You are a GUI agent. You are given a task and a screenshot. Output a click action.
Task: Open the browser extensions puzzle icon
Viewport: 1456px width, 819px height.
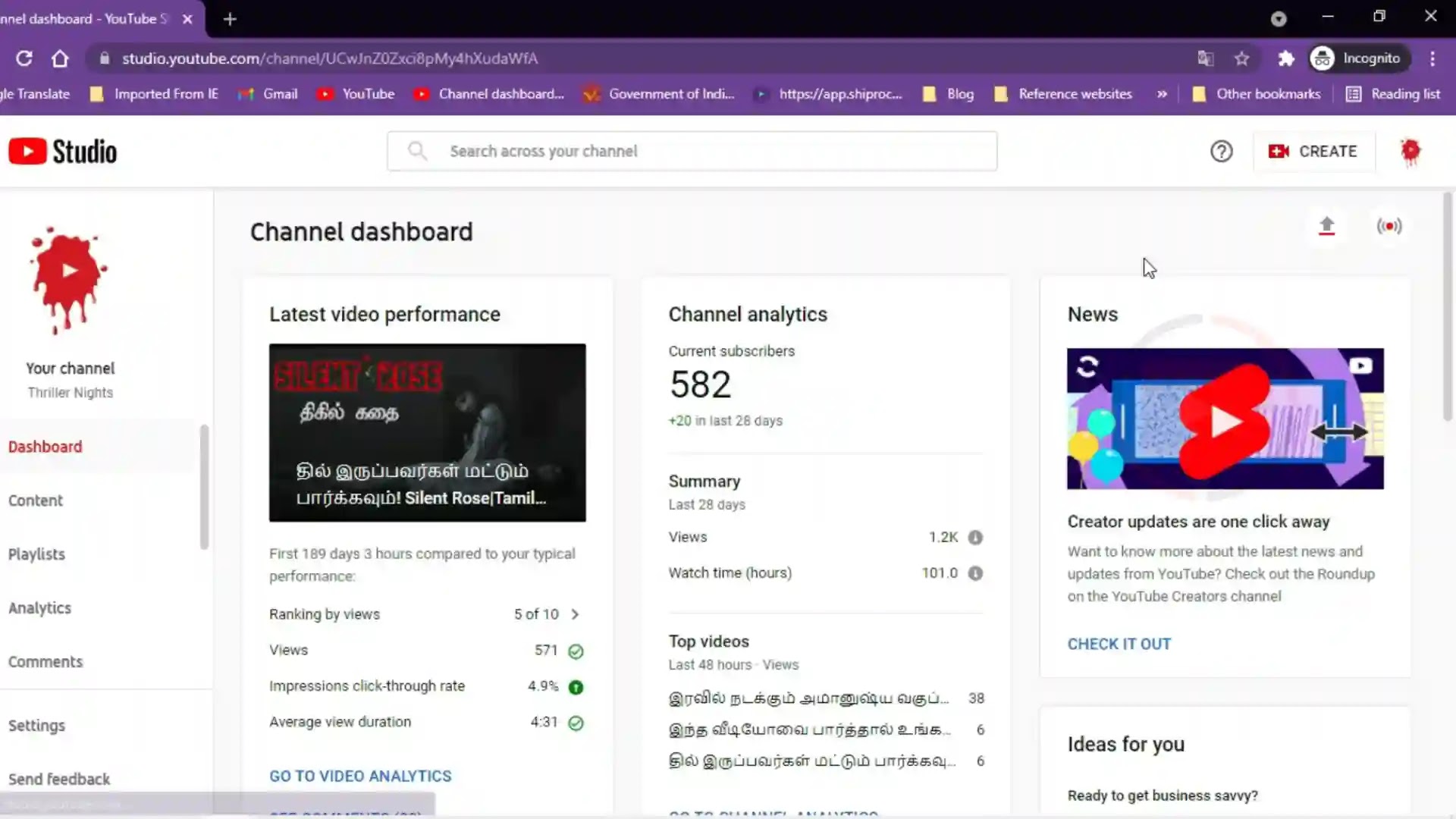tap(1285, 58)
